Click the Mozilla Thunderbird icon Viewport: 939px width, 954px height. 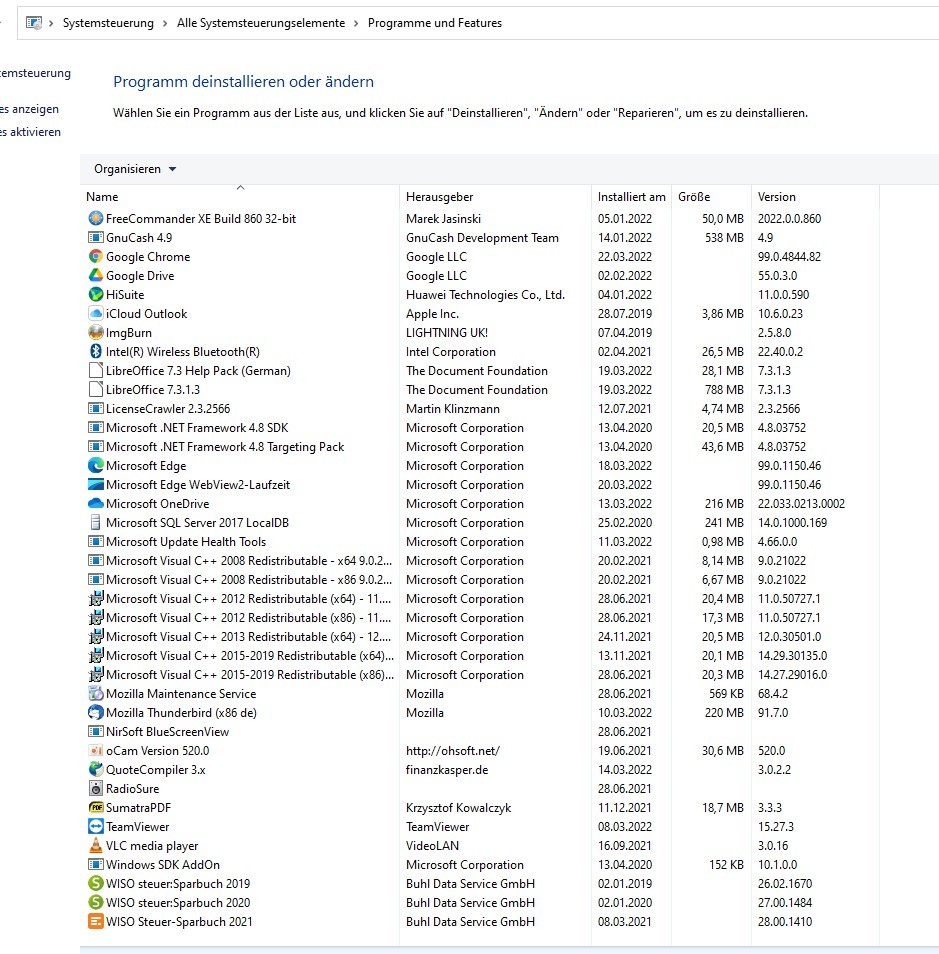[x=96, y=712]
